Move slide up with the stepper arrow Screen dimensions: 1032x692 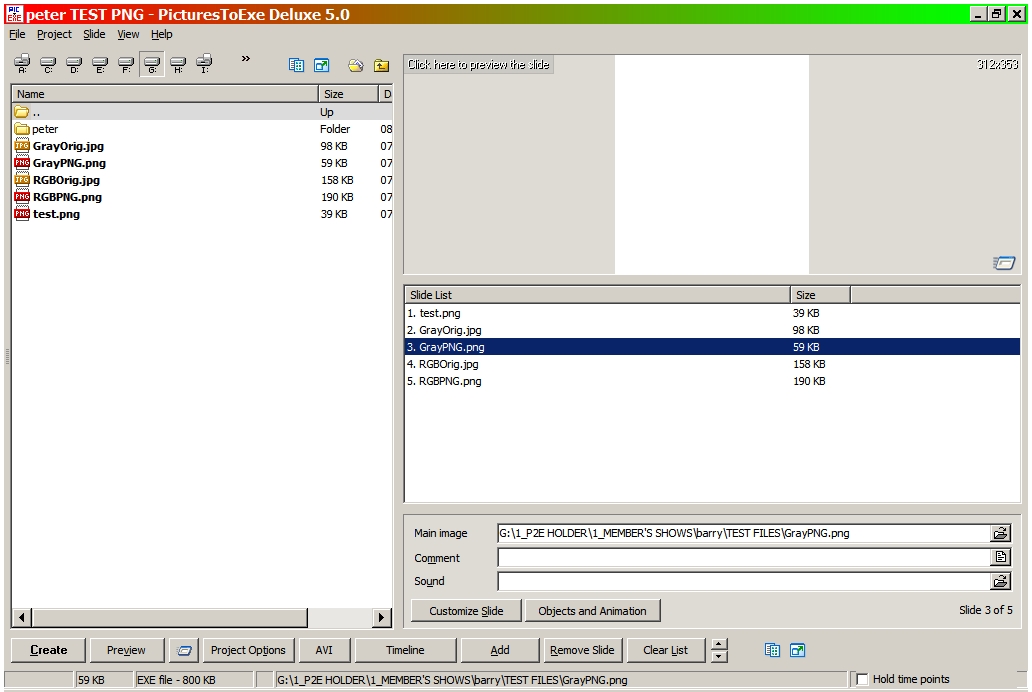719,644
